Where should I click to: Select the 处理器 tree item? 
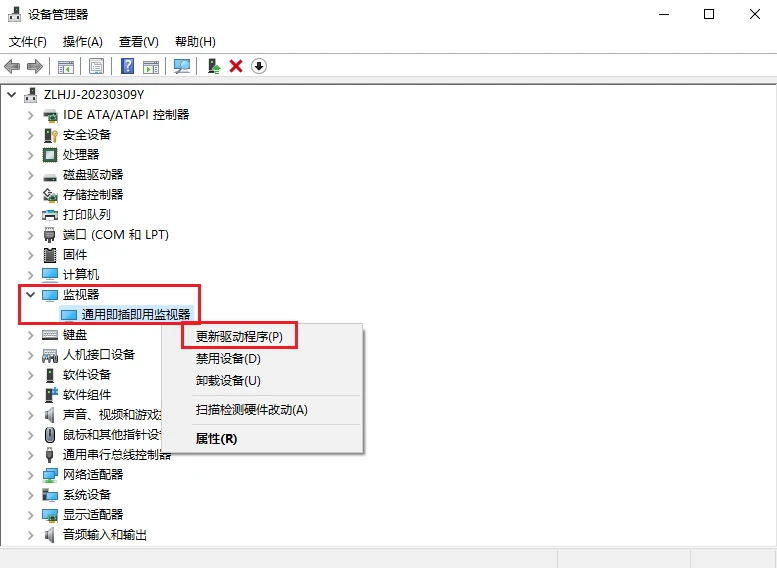coord(81,154)
